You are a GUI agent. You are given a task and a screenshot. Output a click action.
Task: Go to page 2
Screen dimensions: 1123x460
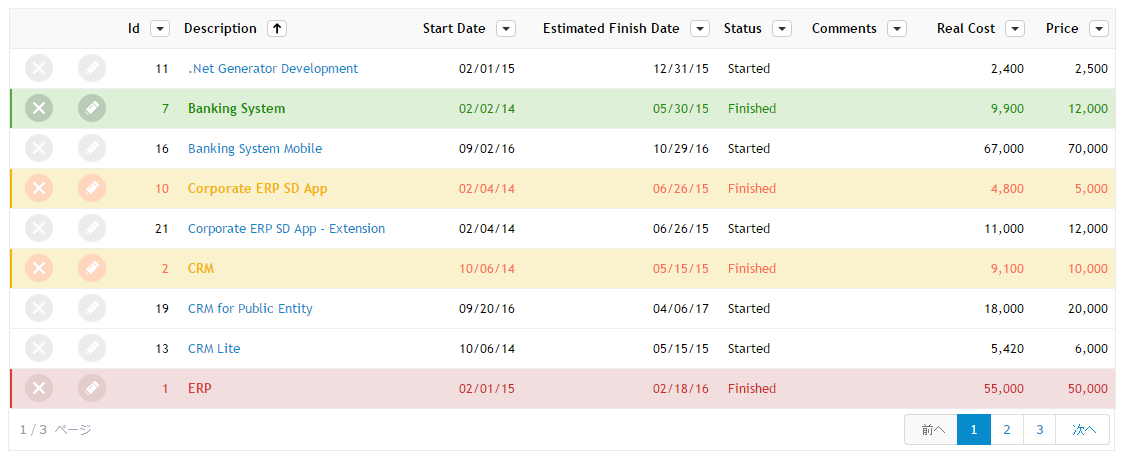[x=1007, y=430]
